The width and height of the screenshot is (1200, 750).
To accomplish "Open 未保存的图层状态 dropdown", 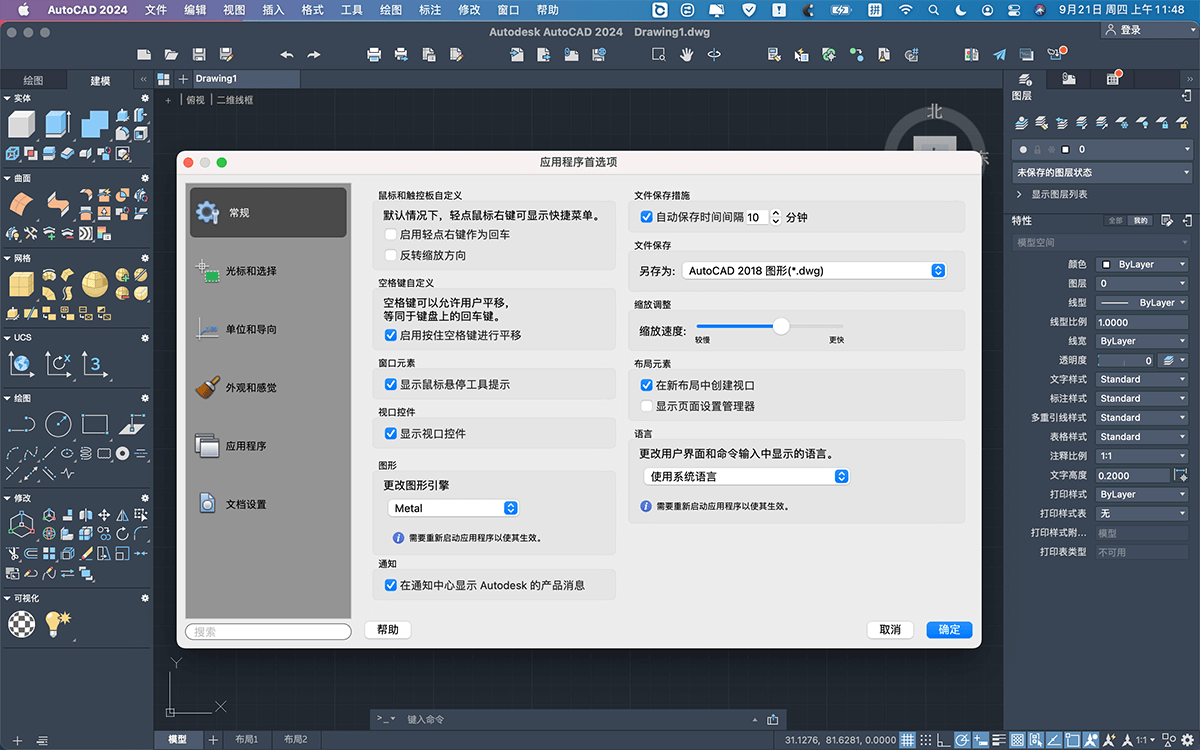I will click(x=1103, y=172).
